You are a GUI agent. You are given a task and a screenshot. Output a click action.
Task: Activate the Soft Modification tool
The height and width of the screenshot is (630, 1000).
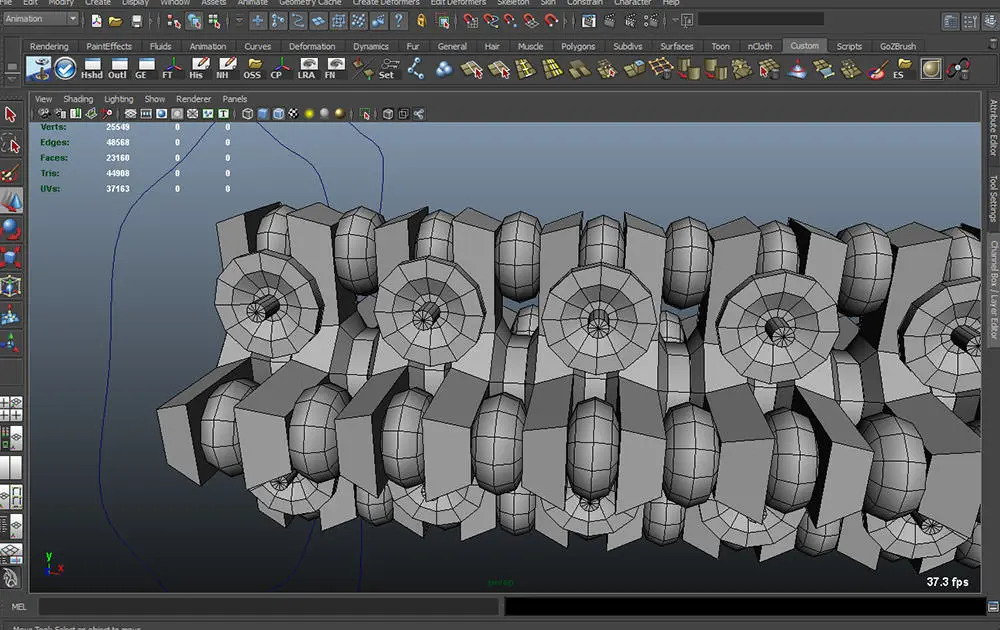tap(11, 315)
